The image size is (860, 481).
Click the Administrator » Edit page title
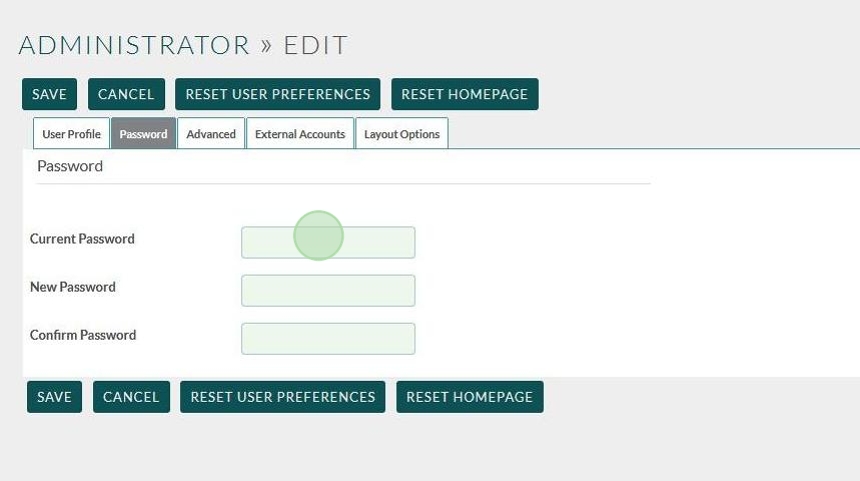[183, 46]
